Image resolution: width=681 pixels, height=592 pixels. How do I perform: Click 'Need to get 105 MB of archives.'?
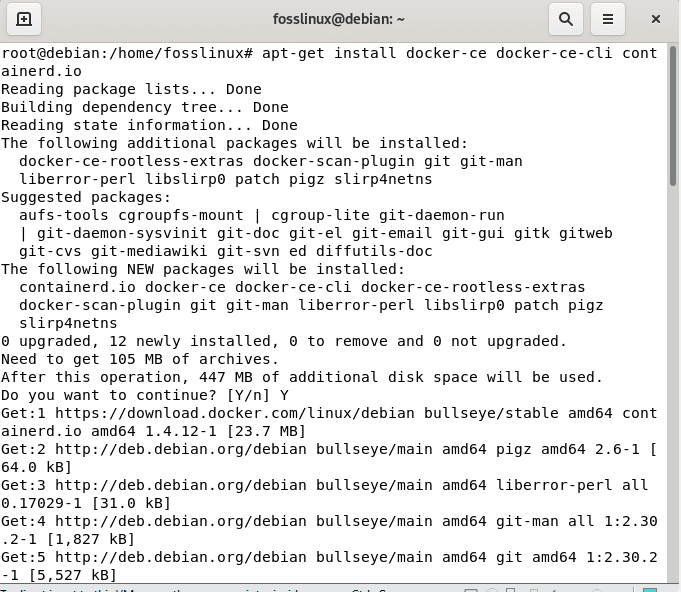(x=140, y=359)
